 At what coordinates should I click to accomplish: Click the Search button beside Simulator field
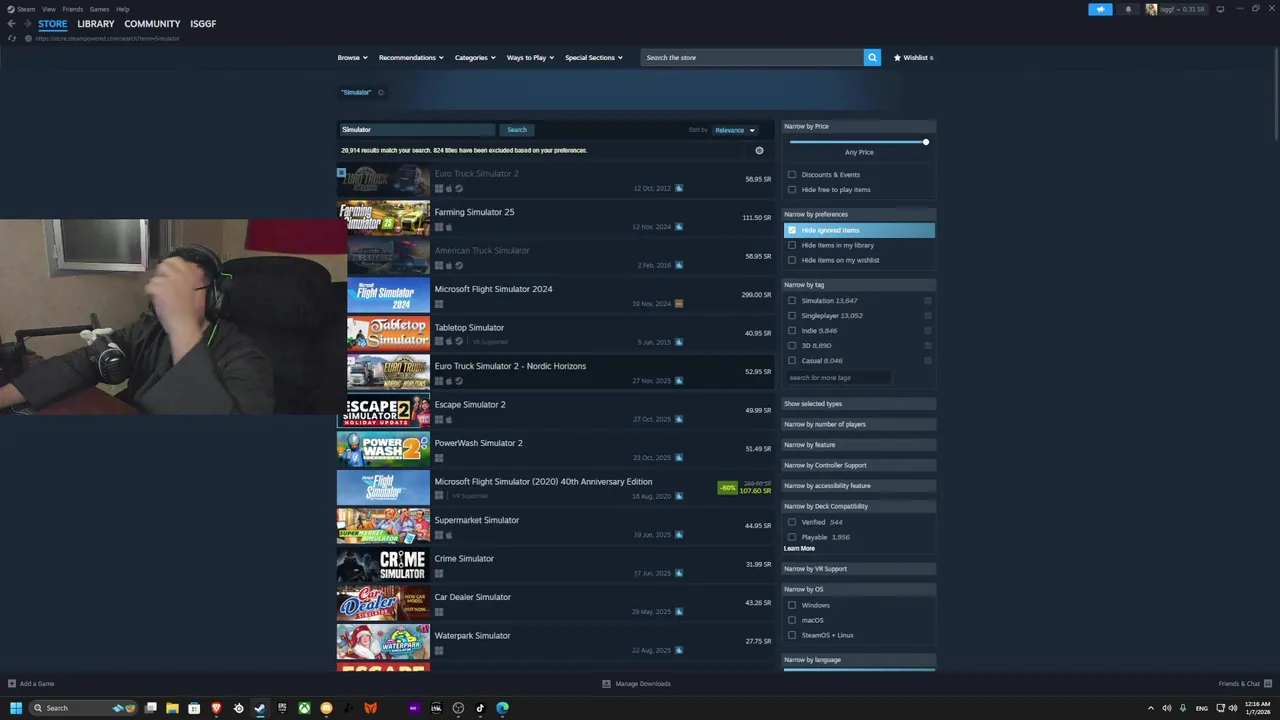tap(517, 130)
